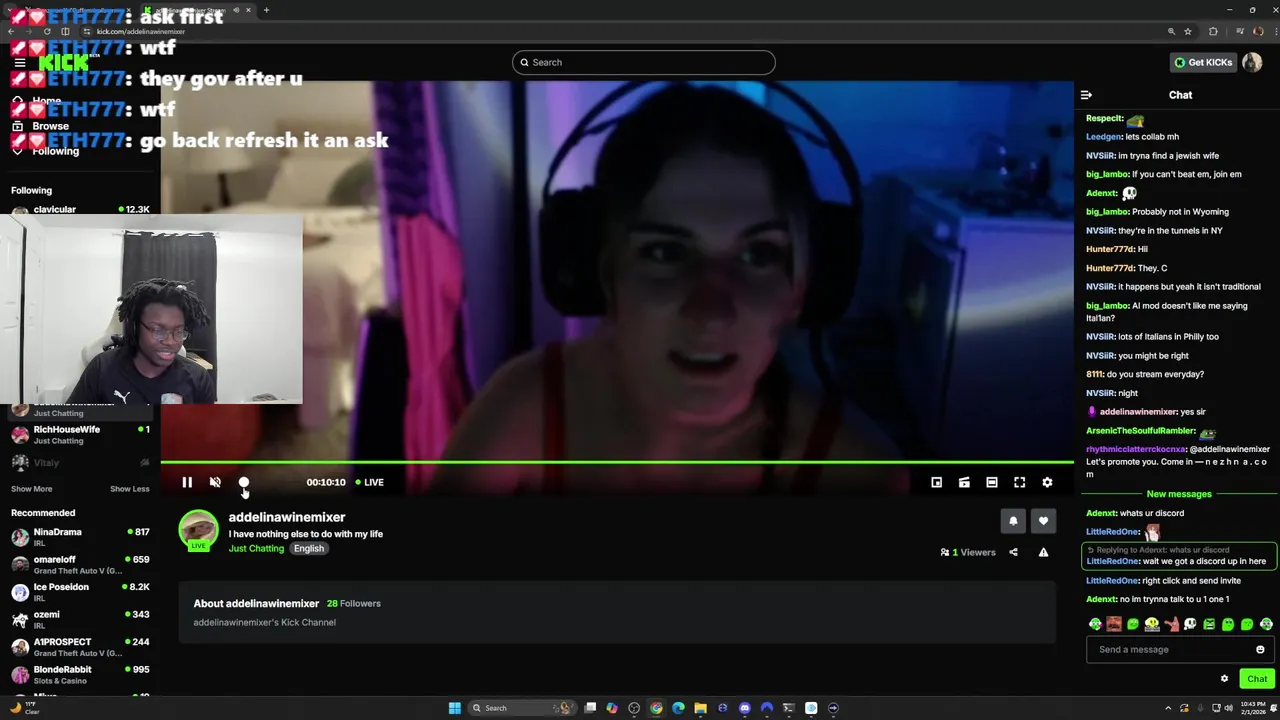The height and width of the screenshot is (720, 1280).
Task: Click Just Chatting category link
Action: [256, 548]
